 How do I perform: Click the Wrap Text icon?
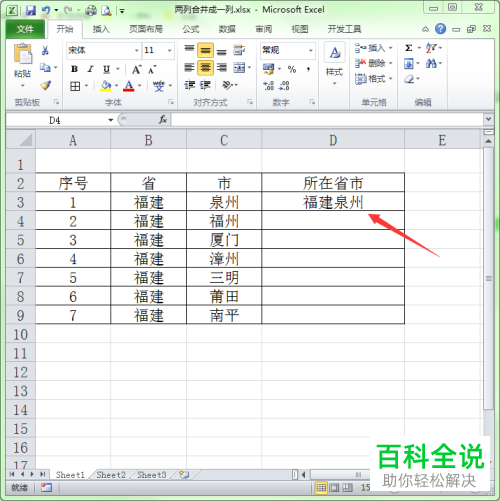point(239,50)
